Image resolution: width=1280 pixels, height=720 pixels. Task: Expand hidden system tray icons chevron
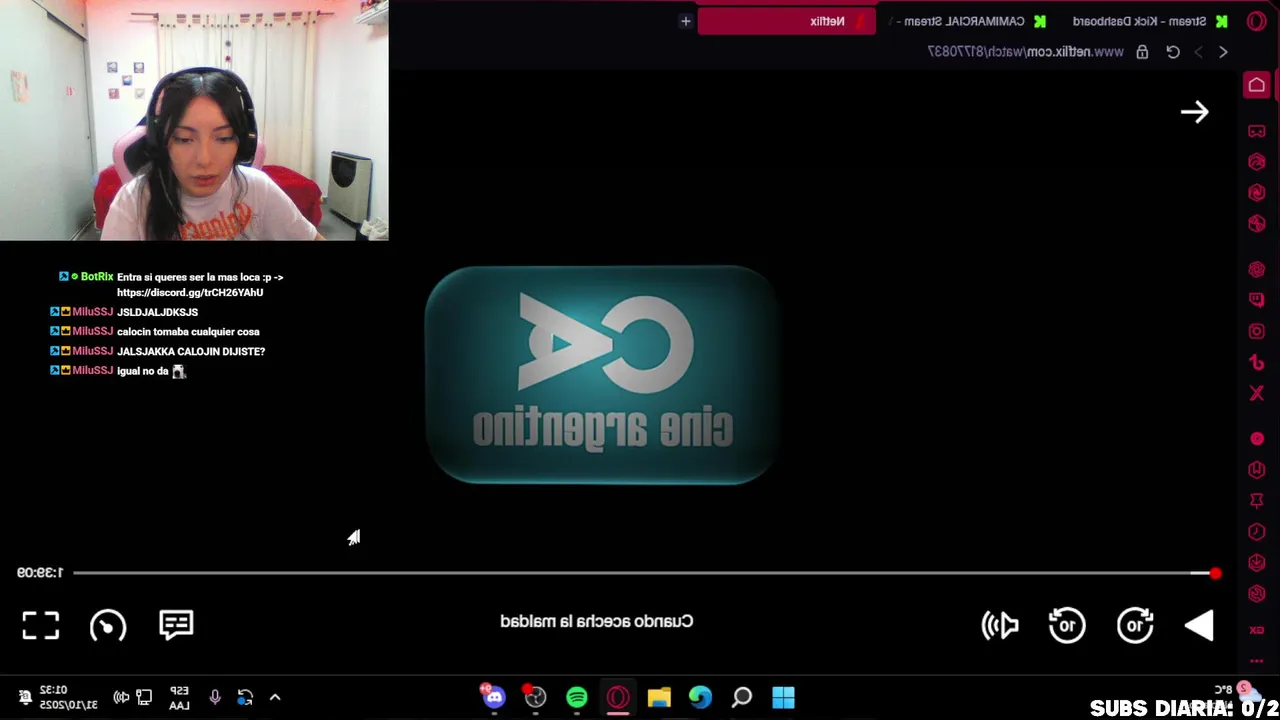[275, 697]
